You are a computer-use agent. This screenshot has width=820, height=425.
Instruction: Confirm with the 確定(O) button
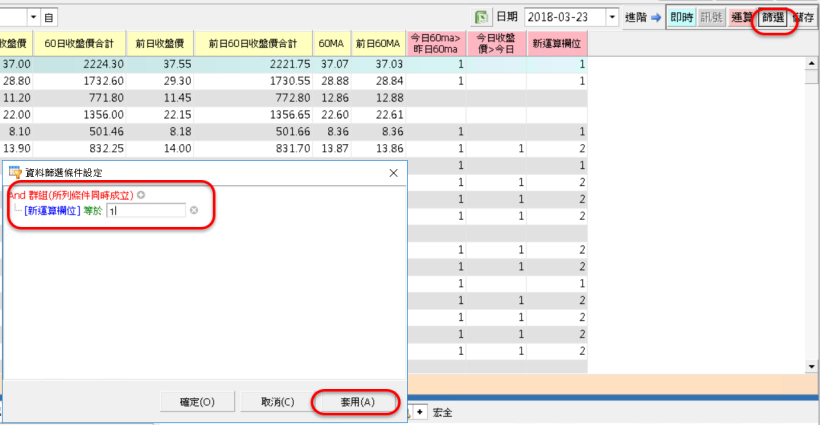click(197, 402)
